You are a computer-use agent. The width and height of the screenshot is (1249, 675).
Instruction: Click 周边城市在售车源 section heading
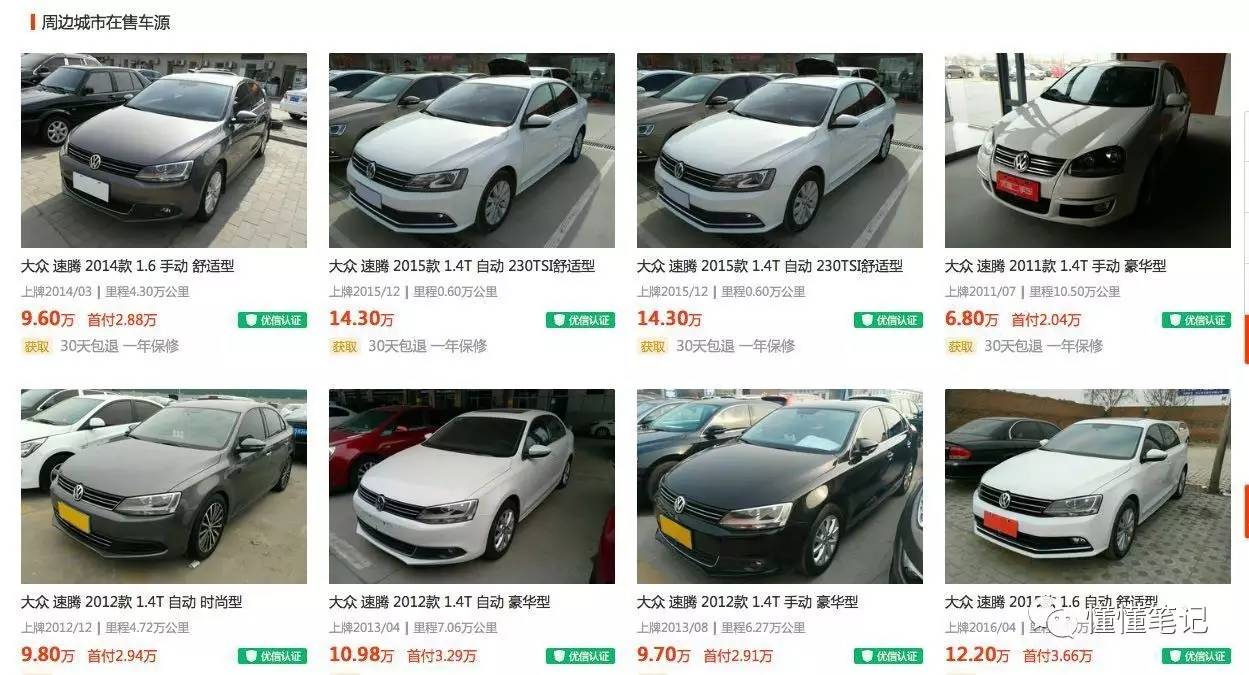pos(106,22)
